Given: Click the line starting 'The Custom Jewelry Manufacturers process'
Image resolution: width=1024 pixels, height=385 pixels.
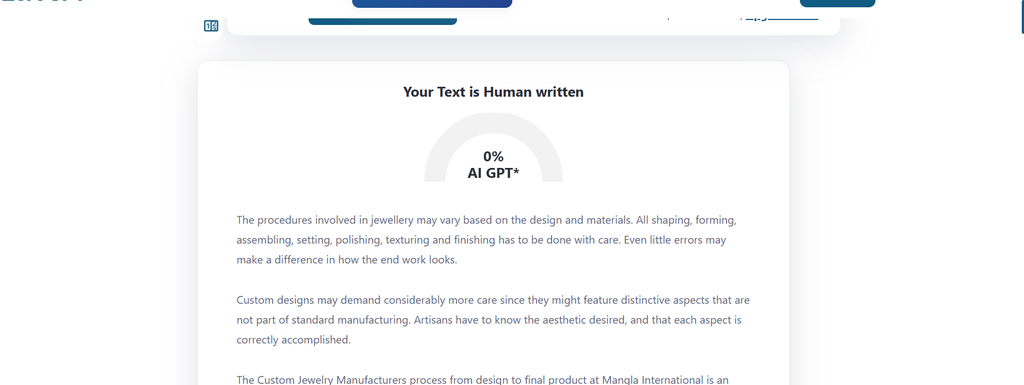Looking at the screenshot, I should point(483,379).
